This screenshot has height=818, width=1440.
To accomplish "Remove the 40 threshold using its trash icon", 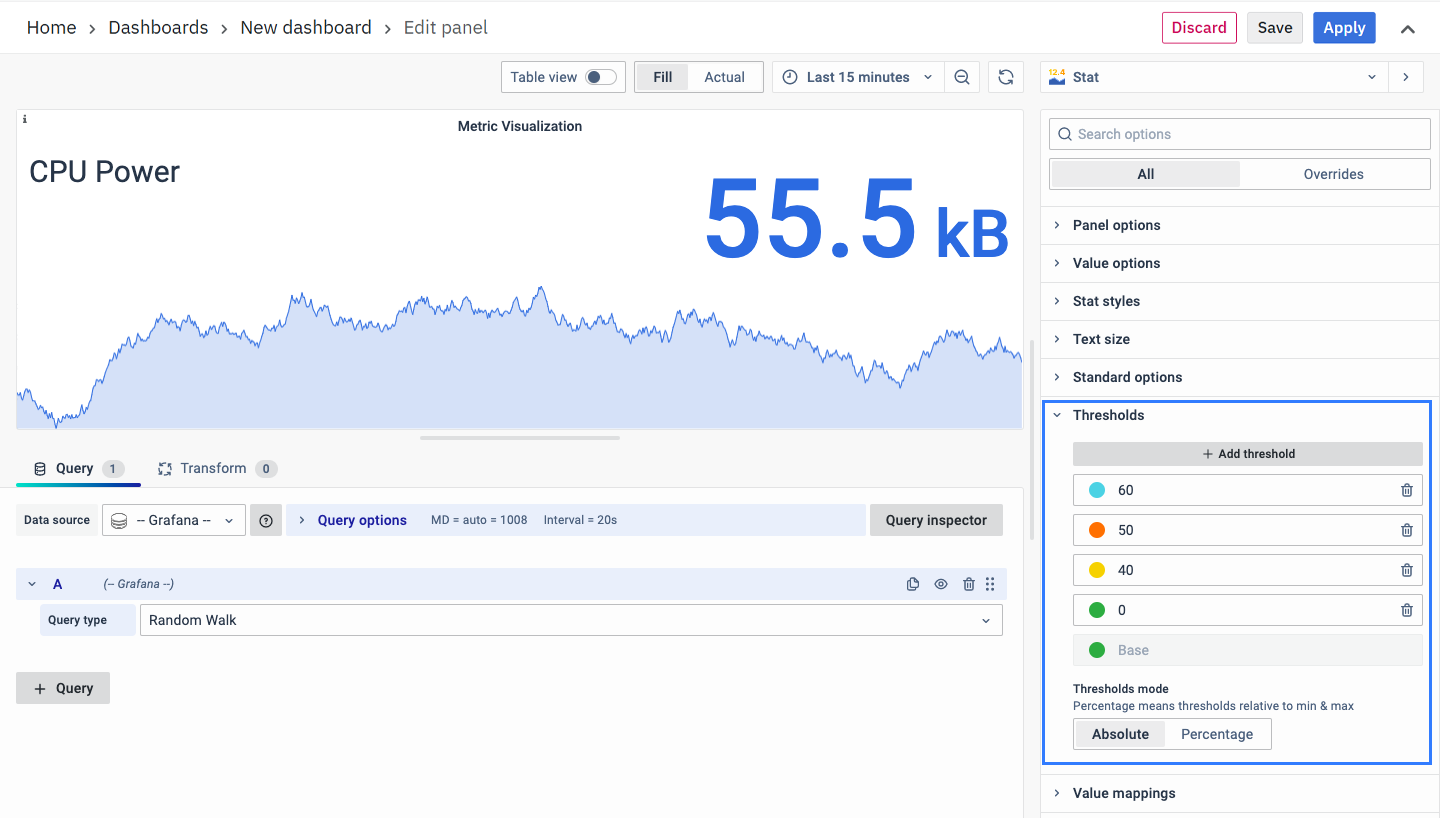I will point(1406,570).
